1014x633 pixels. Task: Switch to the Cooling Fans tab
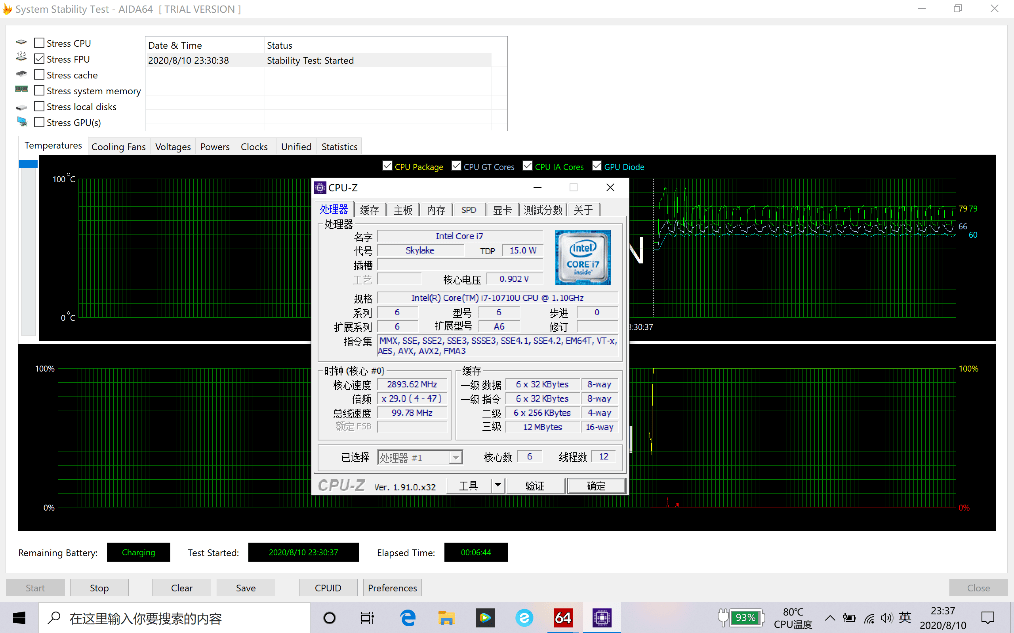(118, 147)
